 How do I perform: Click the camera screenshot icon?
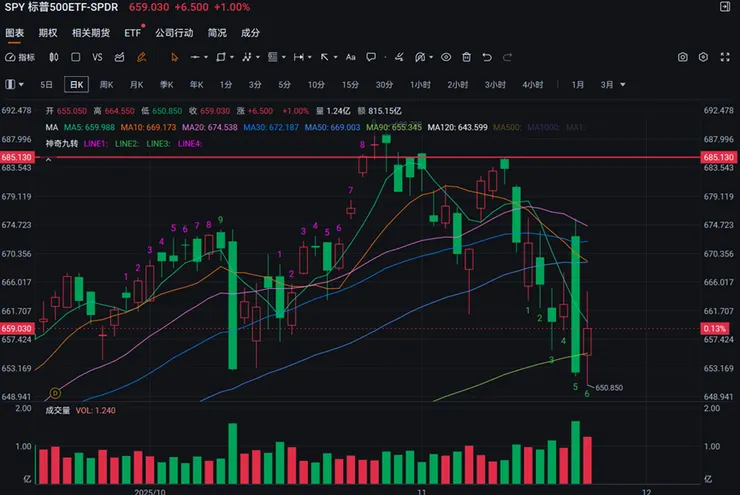[x=683, y=57]
